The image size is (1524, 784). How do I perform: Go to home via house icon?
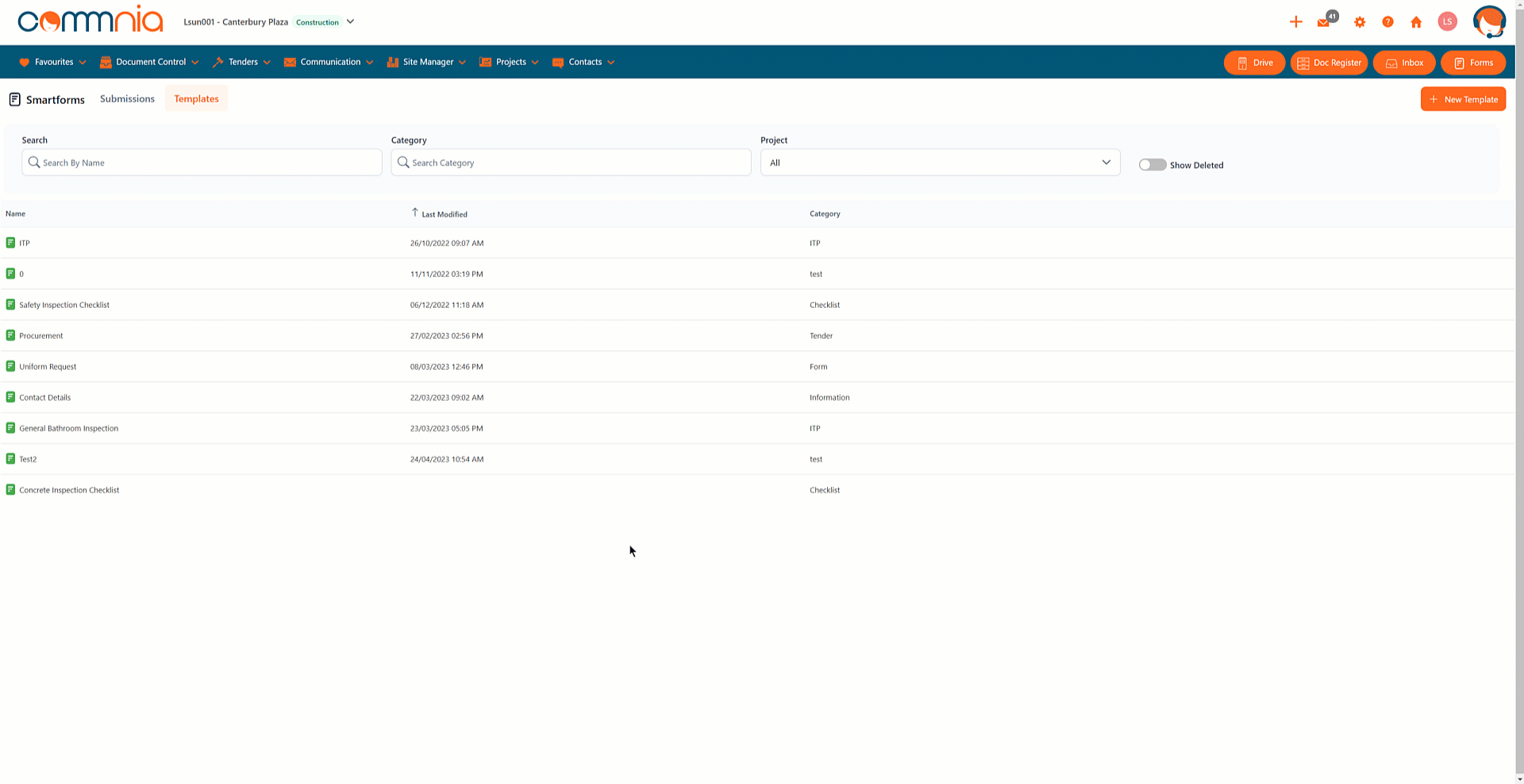click(1416, 22)
